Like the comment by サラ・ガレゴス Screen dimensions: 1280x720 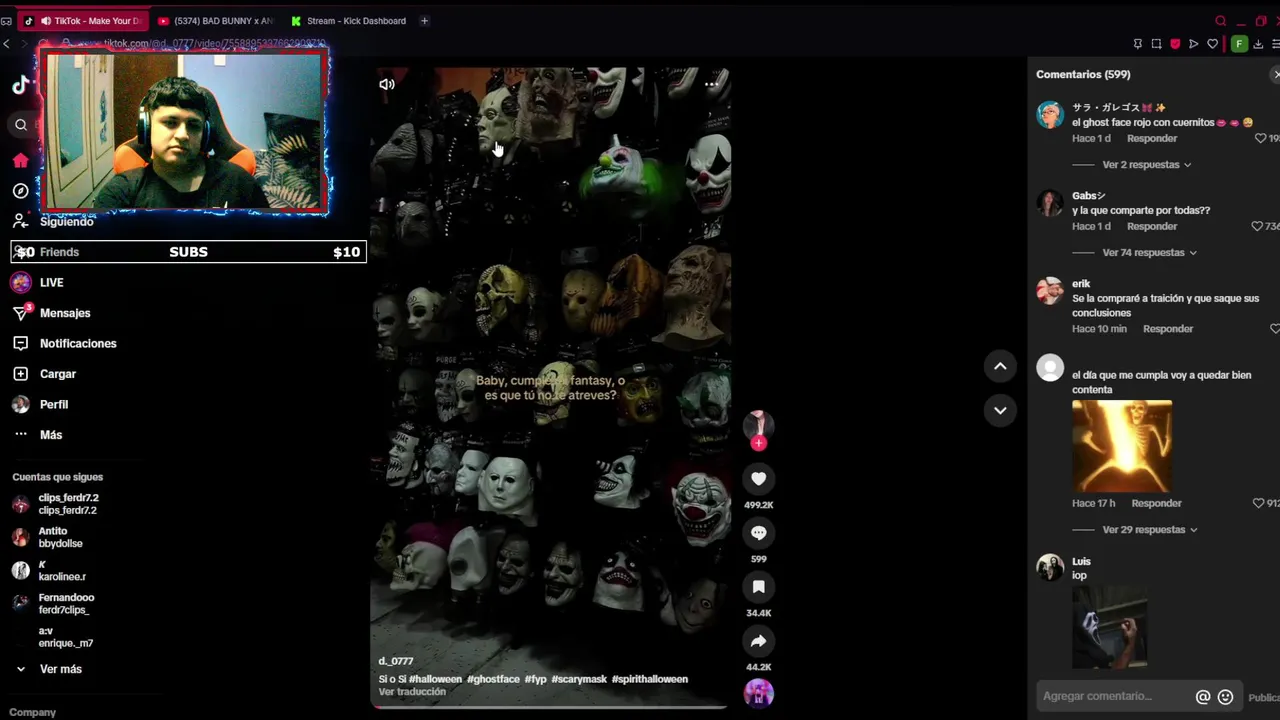pos(1260,138)
